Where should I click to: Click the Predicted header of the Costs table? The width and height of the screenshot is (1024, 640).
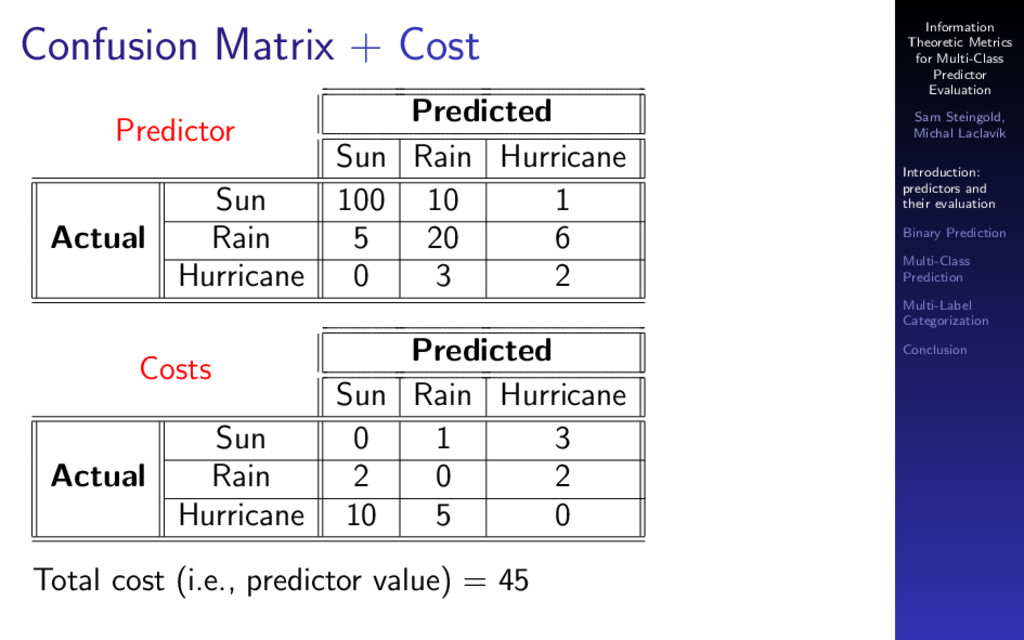click(x=482, y=351)
